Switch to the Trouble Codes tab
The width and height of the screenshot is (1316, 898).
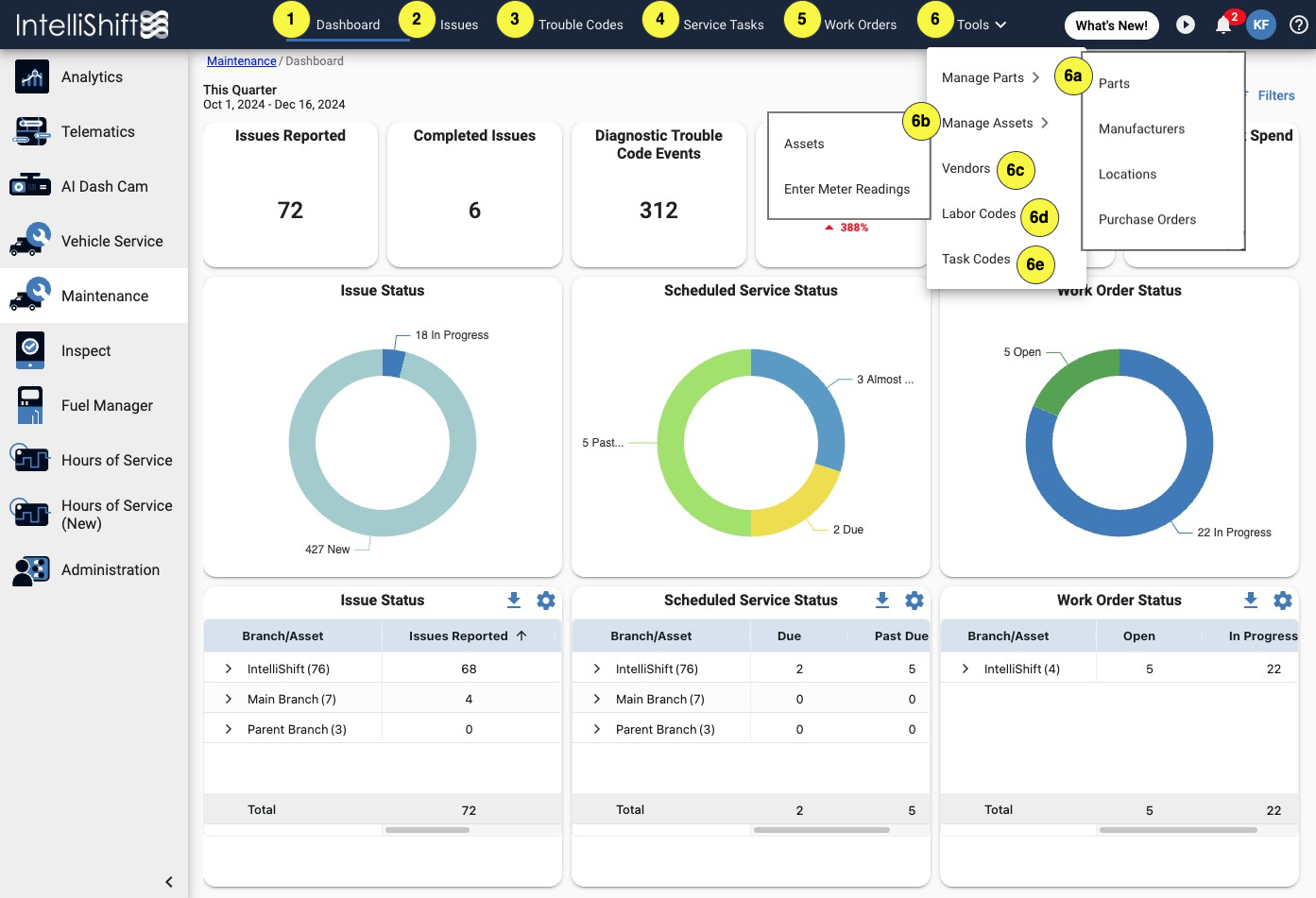click(580, 25)
